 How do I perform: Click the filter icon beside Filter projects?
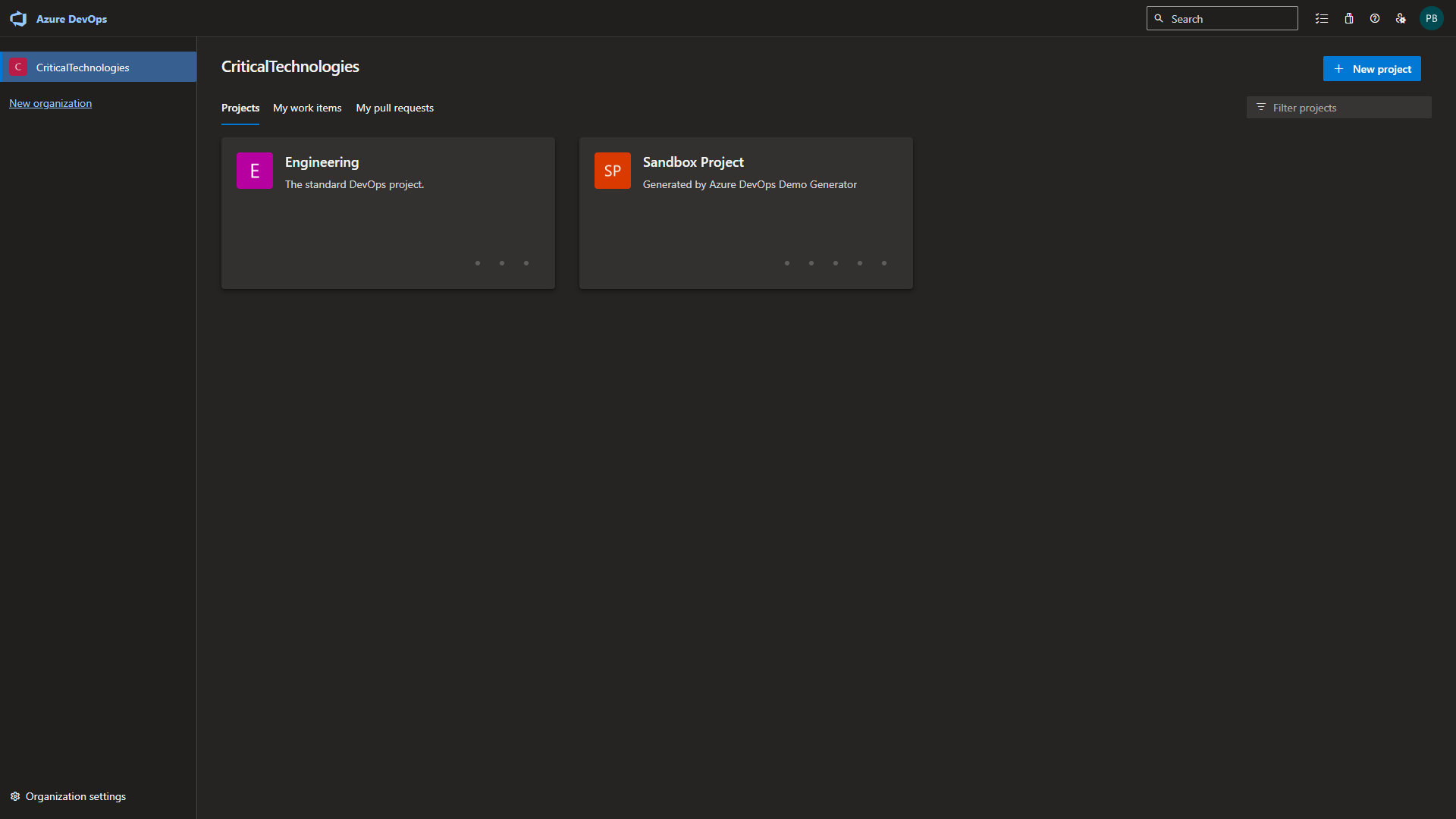pyautogui.click(x=1261, y=108)
